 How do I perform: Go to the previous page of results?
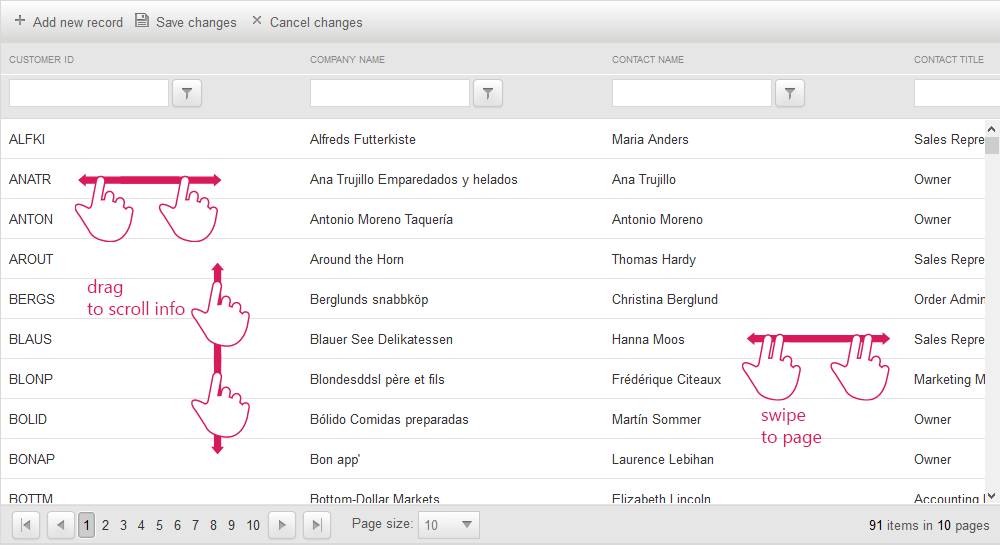[x=61, y=525]
